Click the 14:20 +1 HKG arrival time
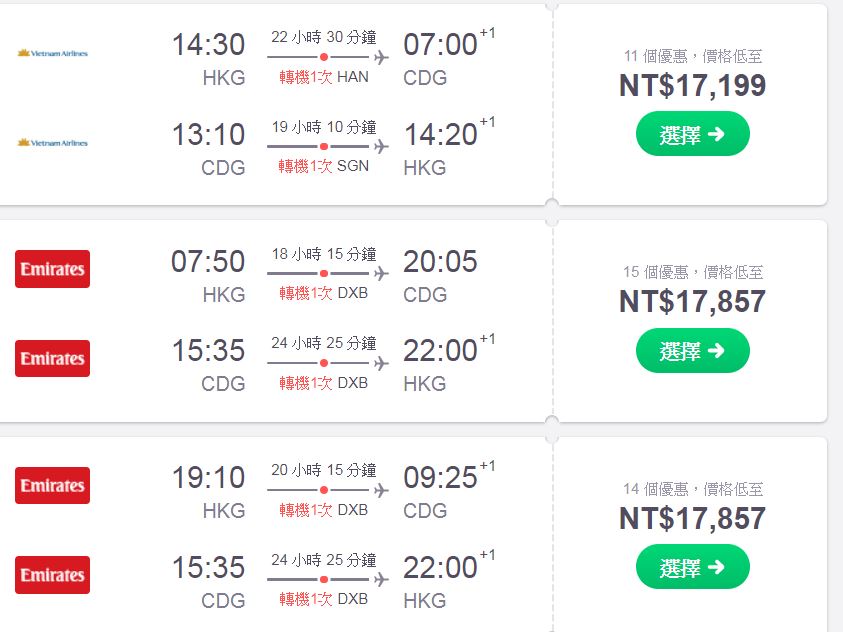843x632 pixels. pos(449,132)
